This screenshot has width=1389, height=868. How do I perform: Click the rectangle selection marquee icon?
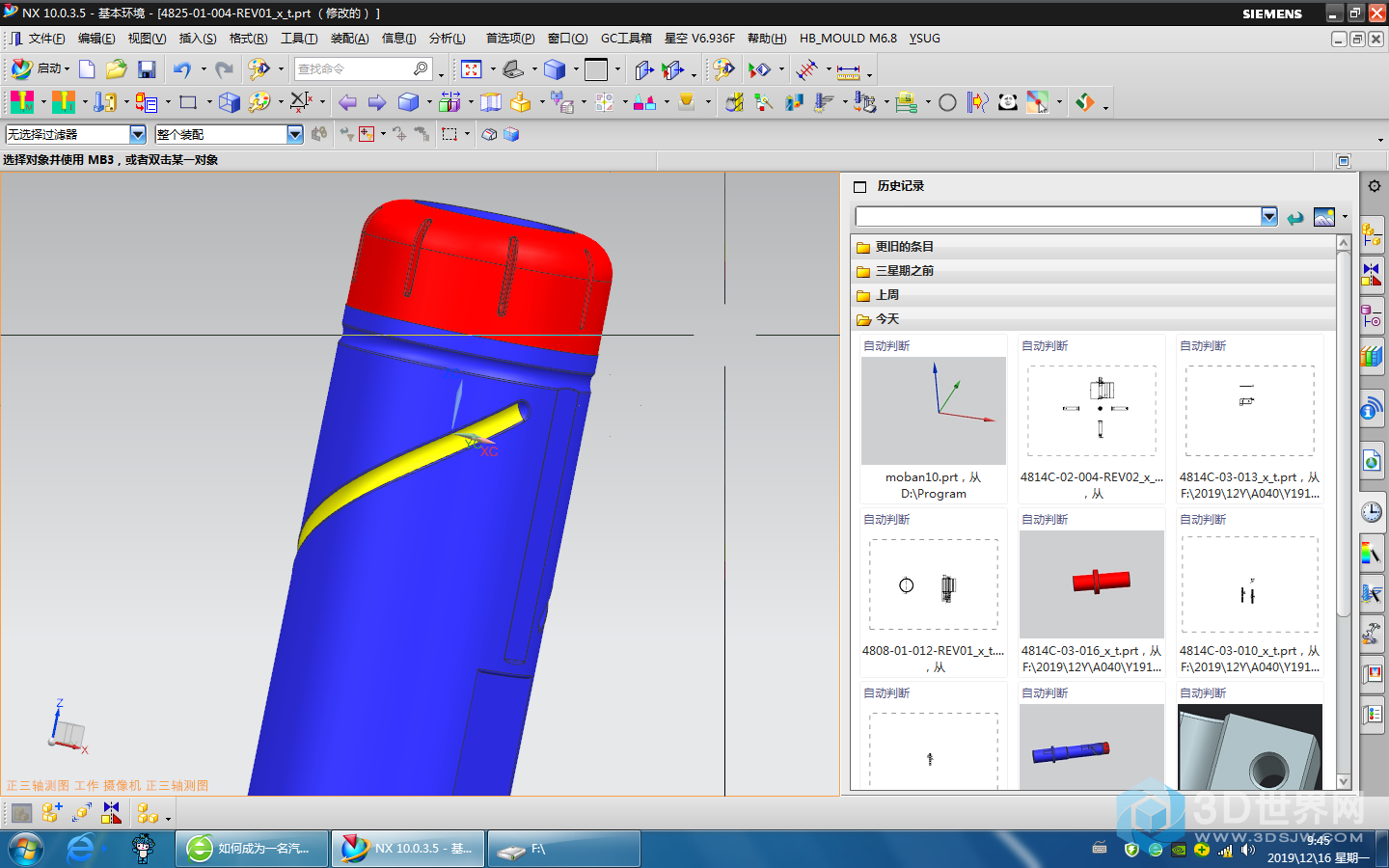449,134
